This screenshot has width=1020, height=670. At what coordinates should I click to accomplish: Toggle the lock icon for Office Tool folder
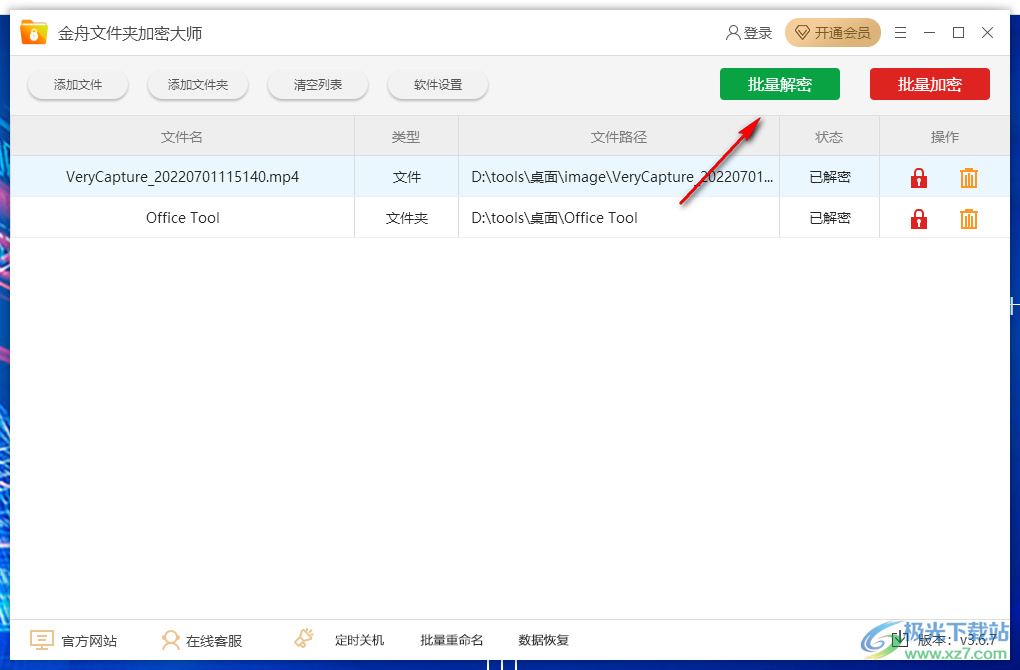pyautogui.click(x=918, y=218)
